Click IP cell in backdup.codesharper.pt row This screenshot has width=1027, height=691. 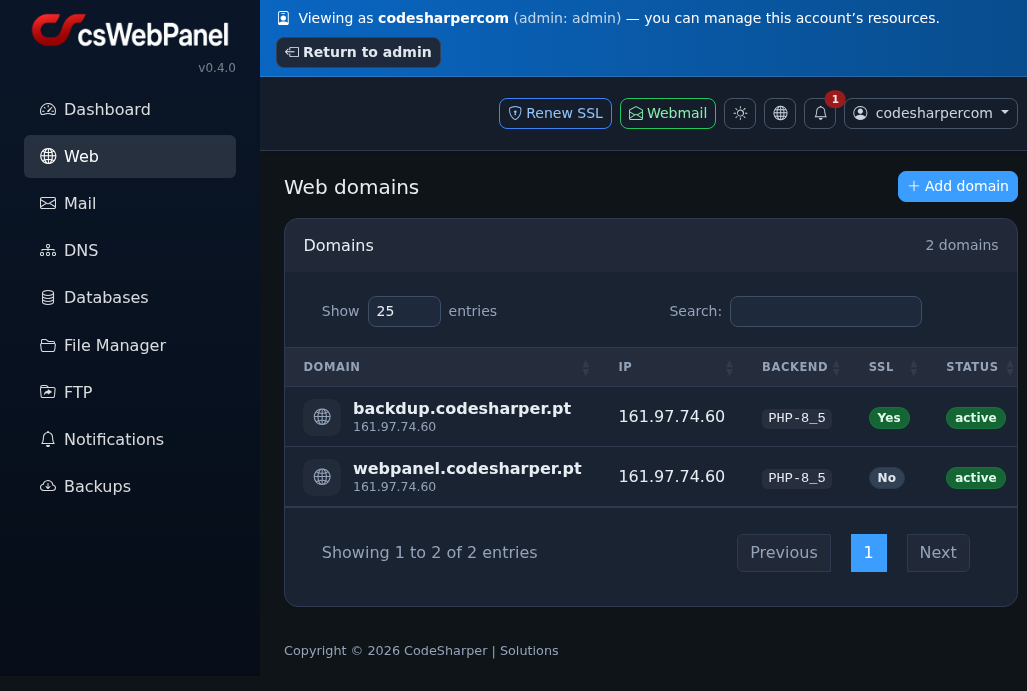coord(671,417)
